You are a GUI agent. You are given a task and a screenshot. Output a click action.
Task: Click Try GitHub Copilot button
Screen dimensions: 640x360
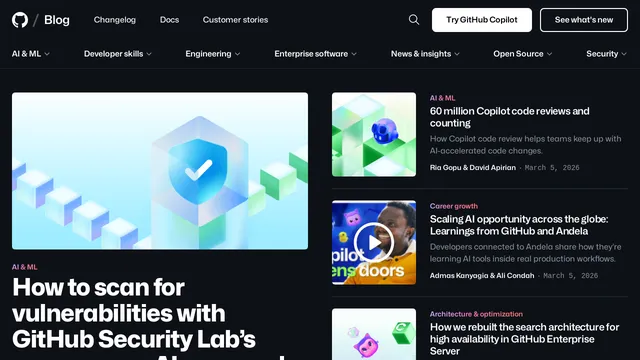(x=482, y=20)
